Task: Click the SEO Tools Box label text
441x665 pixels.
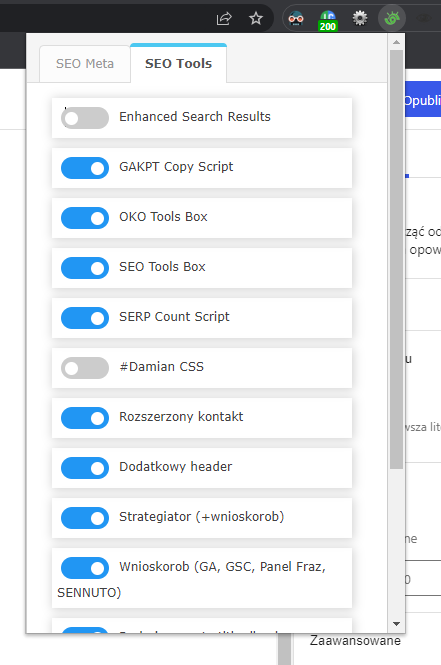Action: pos(162,267)
